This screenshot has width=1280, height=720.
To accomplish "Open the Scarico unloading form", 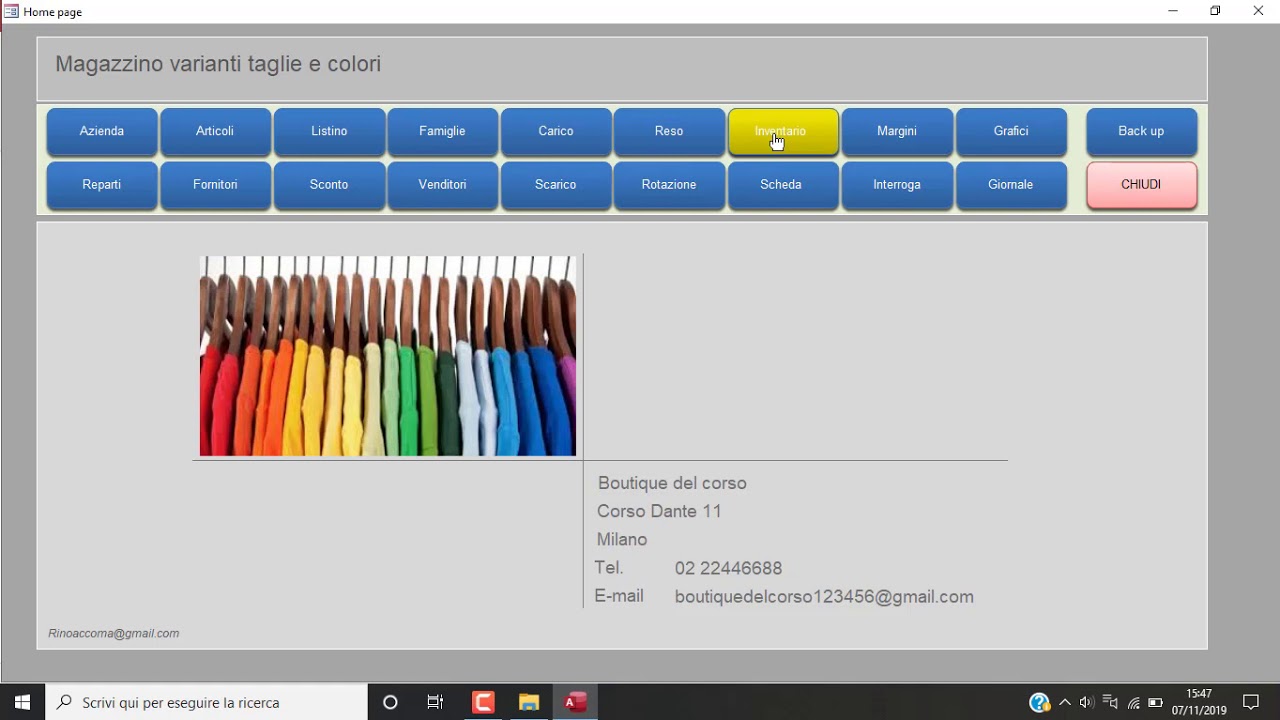I will [556, 185].
